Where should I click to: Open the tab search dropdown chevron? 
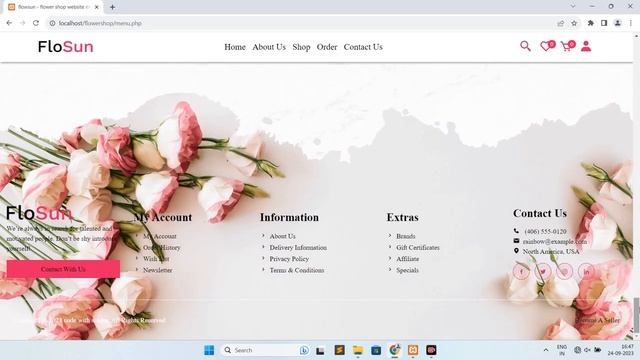(x=573, y=7)
